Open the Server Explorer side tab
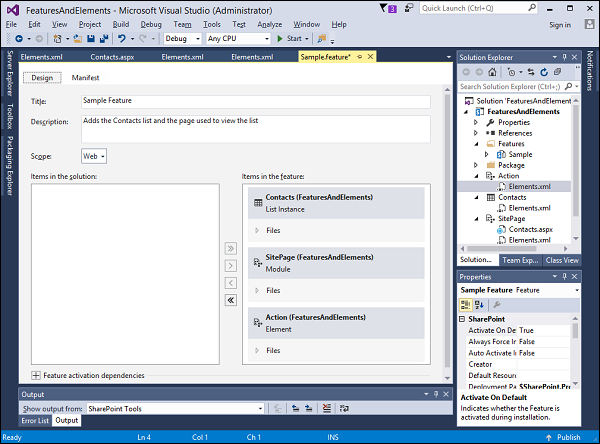 (x=10, y=73)
